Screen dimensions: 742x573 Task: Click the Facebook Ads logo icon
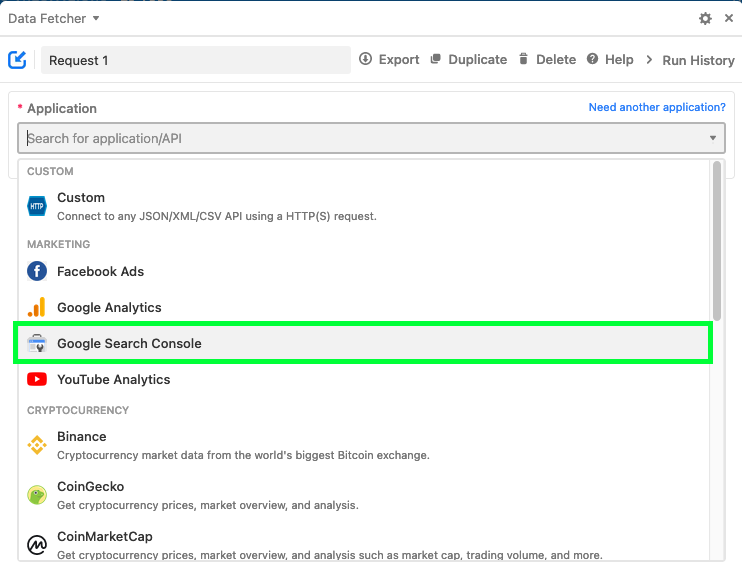click(37, 271)
